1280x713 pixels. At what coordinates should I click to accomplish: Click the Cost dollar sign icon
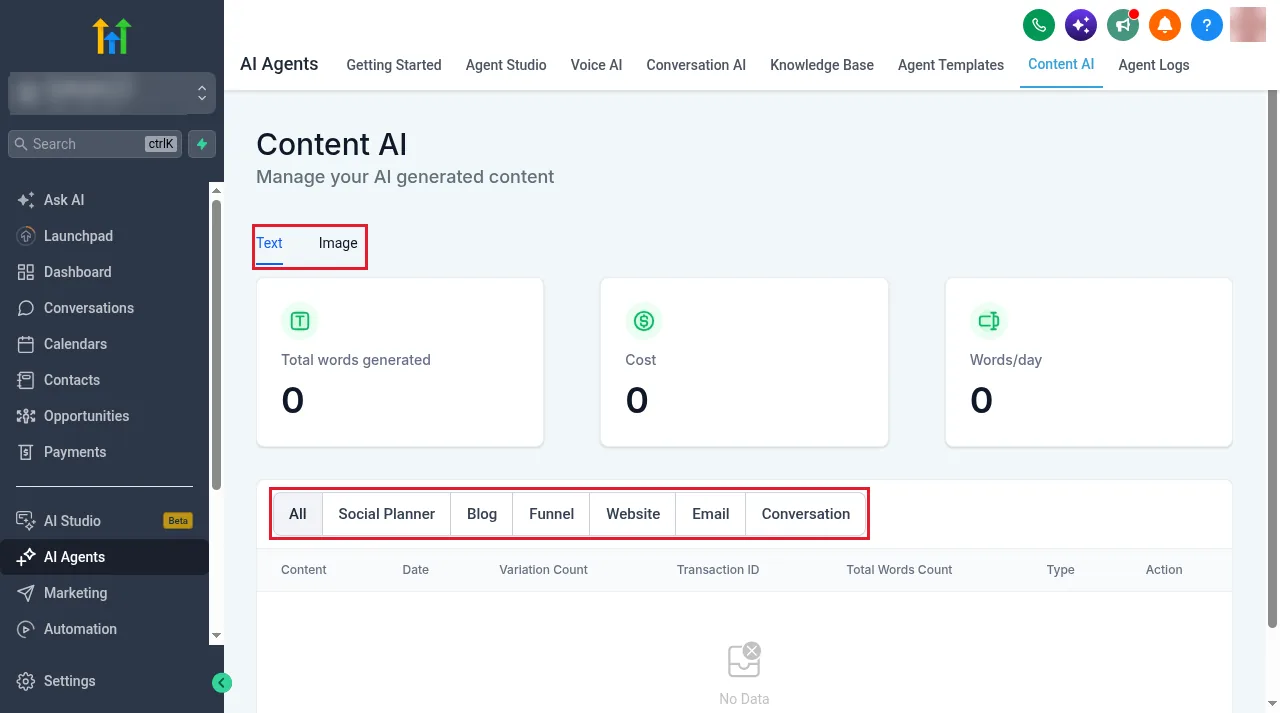point(644,321)
